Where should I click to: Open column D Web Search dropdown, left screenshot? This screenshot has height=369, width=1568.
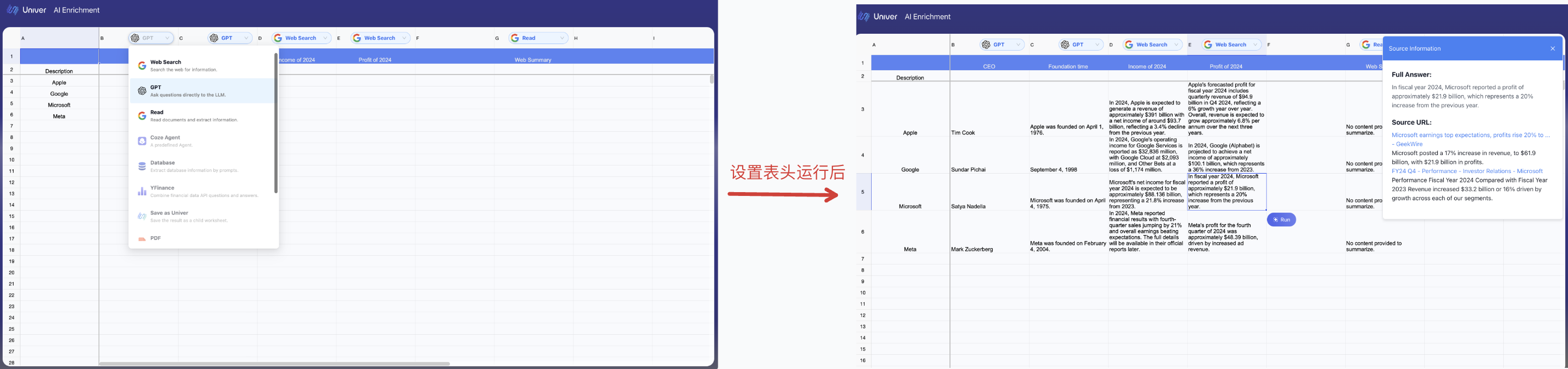tap(301, 38)
